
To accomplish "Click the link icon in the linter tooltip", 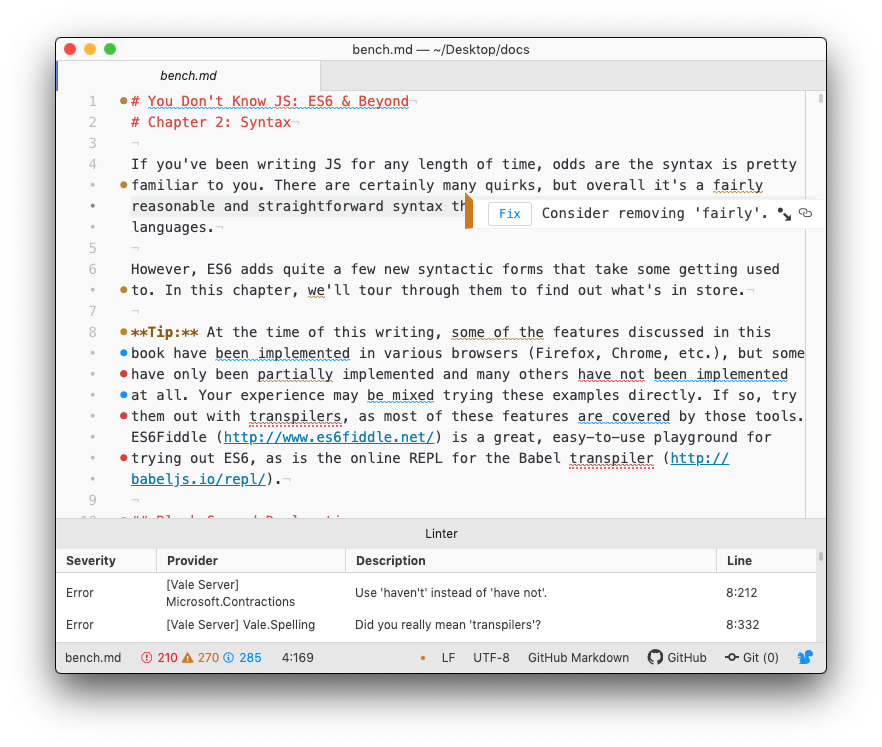I will 806,213.
